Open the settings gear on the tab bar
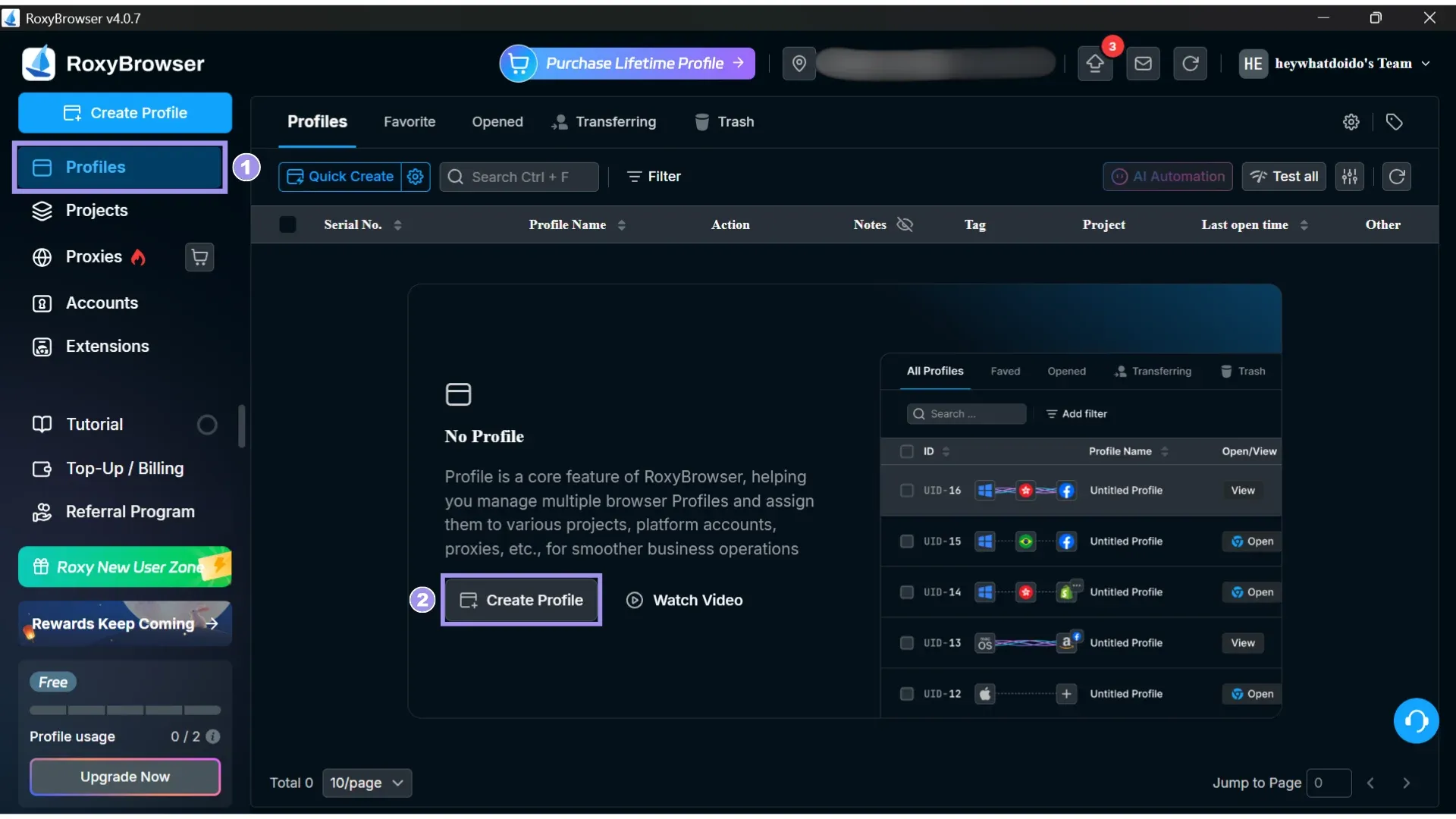The width and height of the screenshot is (1456, 819). pos(1351,122)
